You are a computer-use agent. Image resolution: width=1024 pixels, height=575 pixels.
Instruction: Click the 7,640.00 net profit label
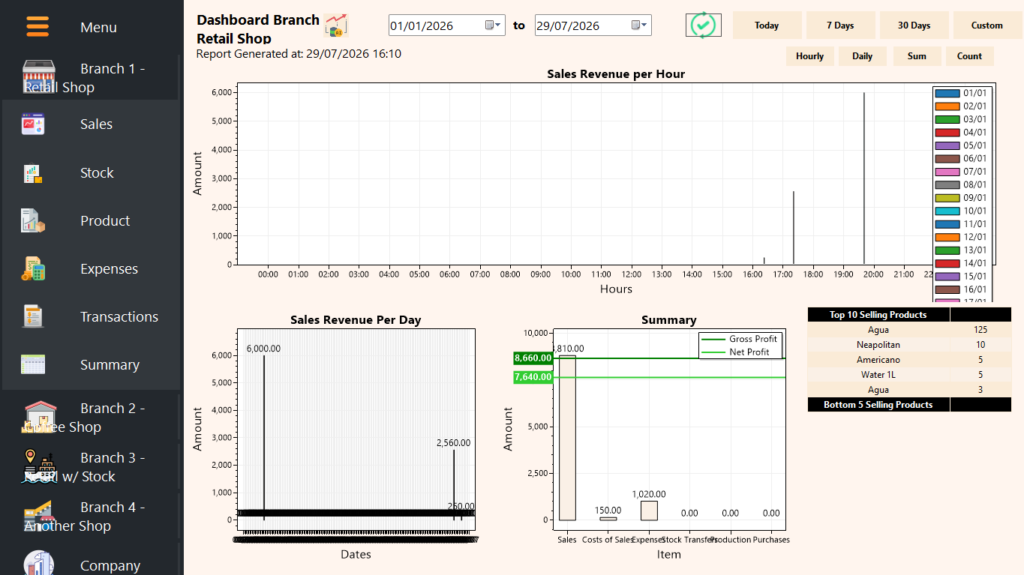click(x=533, y=377)
